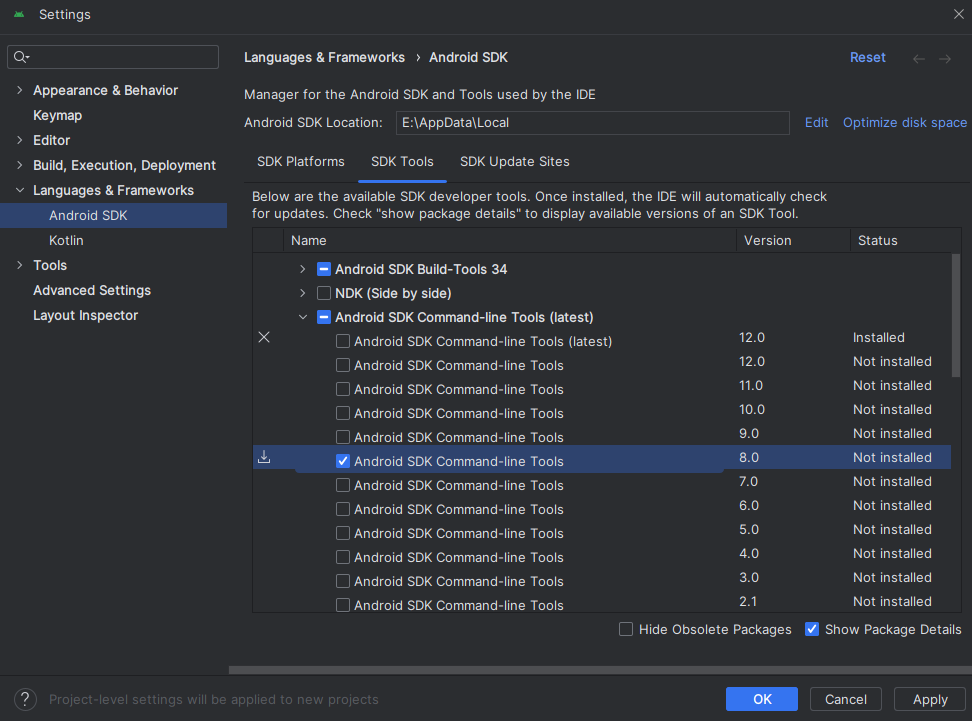
Task: Check Command-line Tools version 3.0 checkbox
Action: tap(343, 582)
